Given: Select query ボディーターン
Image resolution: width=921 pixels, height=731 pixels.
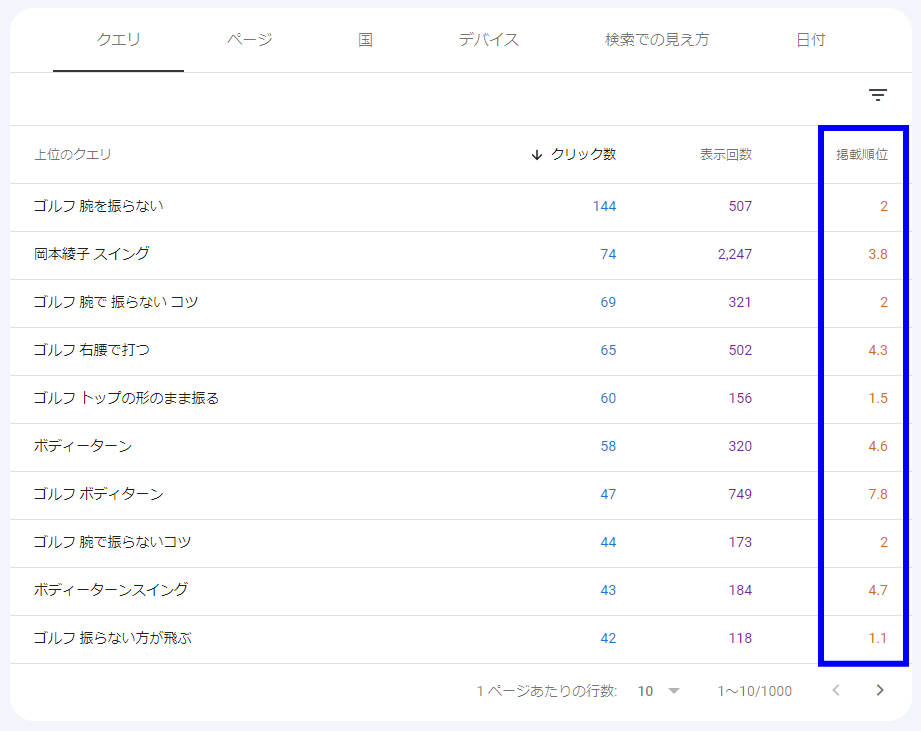Looking at the screenshot, I should click(x=83, y=446).
